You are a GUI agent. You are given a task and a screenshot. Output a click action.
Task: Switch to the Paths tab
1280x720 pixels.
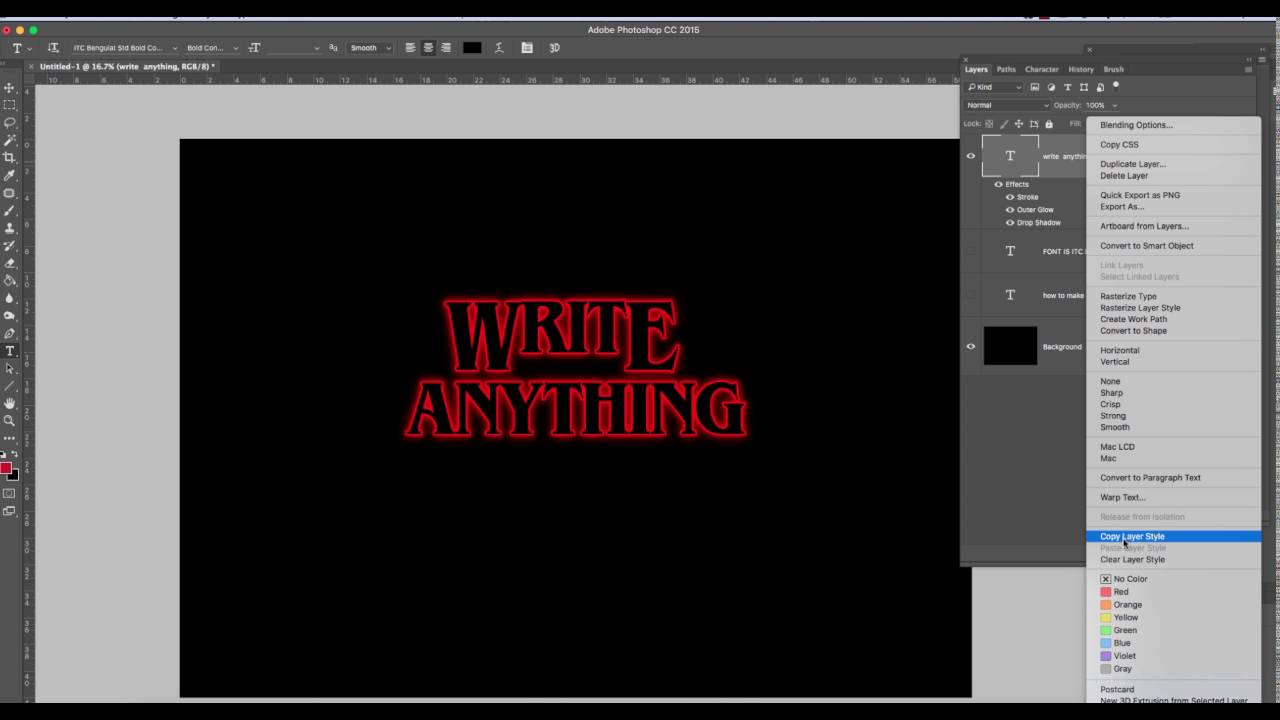tap(1006, 69)
